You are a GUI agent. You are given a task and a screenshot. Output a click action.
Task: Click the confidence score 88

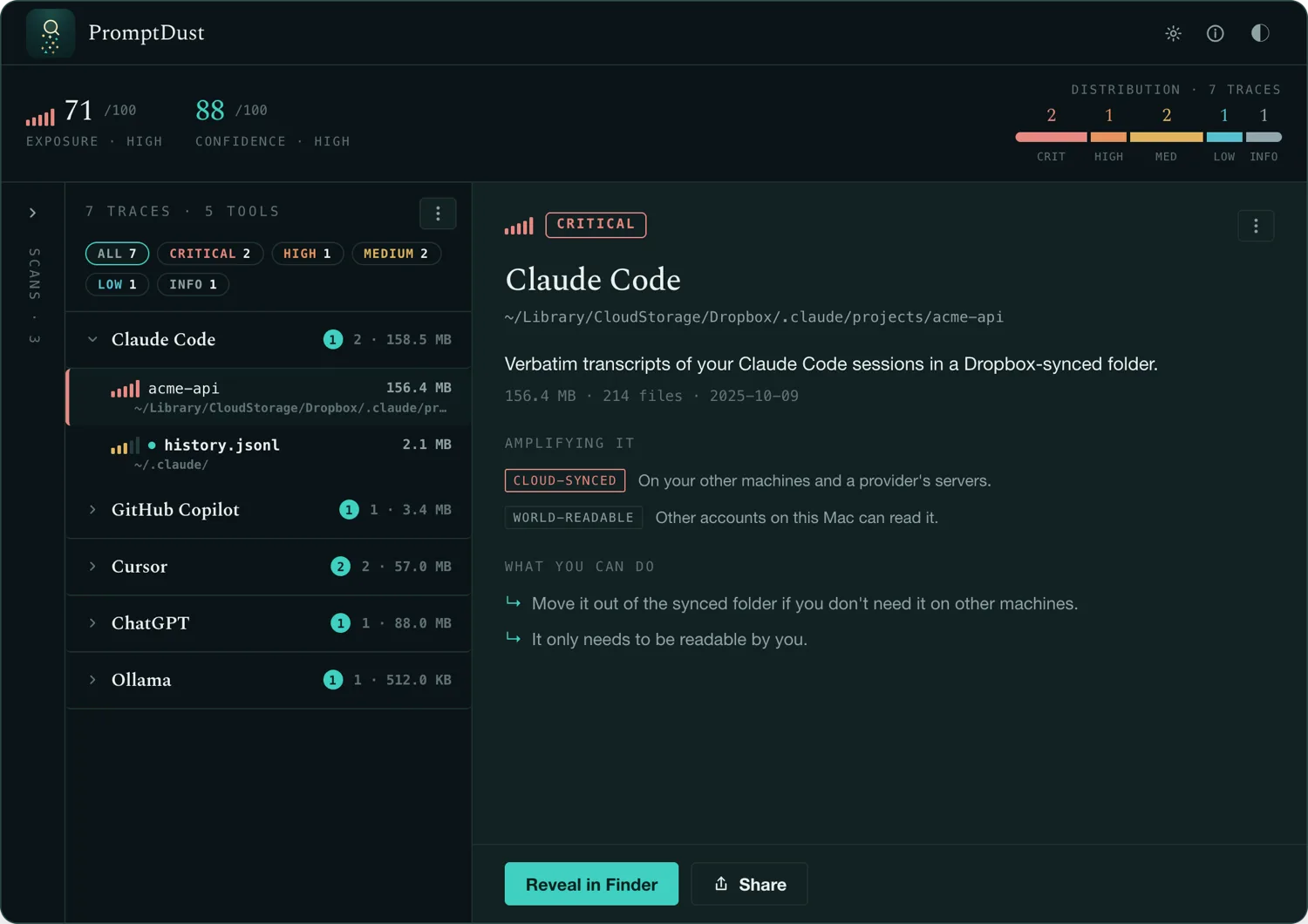point(210,110)
